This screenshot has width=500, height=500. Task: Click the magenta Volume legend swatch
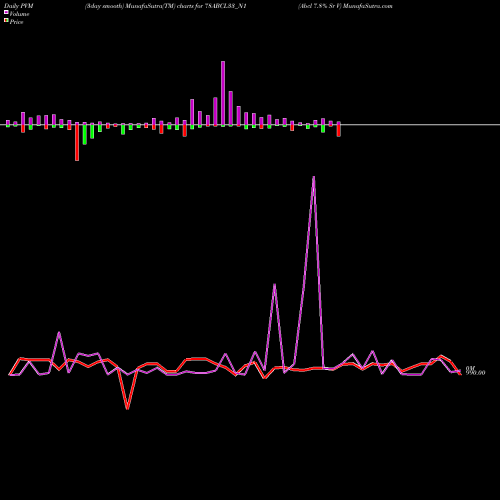(x=6, y=12)
